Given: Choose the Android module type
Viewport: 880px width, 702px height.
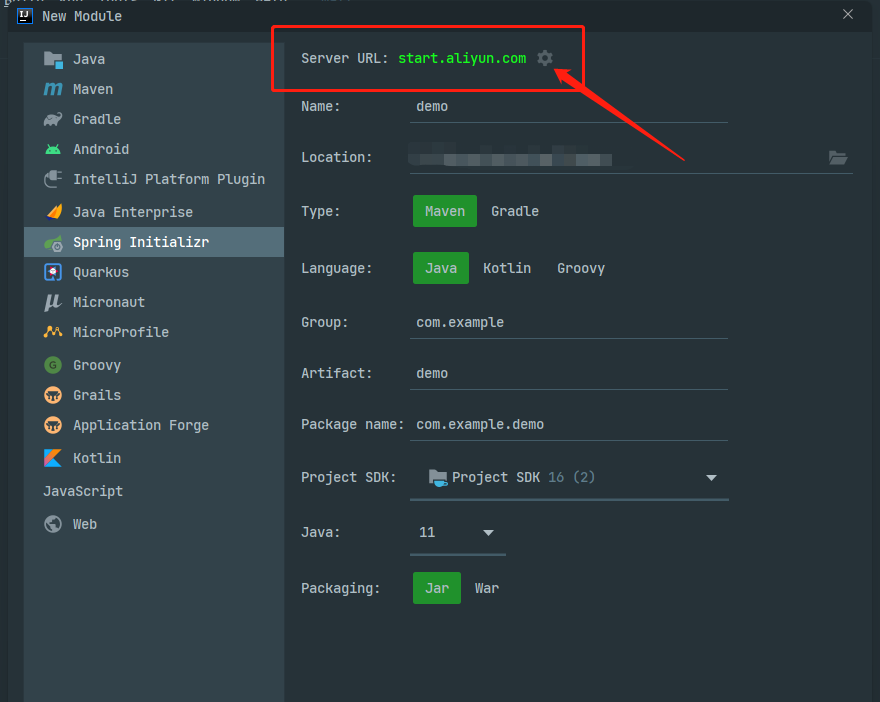Looking at the screenshot, I should point(99,148).
